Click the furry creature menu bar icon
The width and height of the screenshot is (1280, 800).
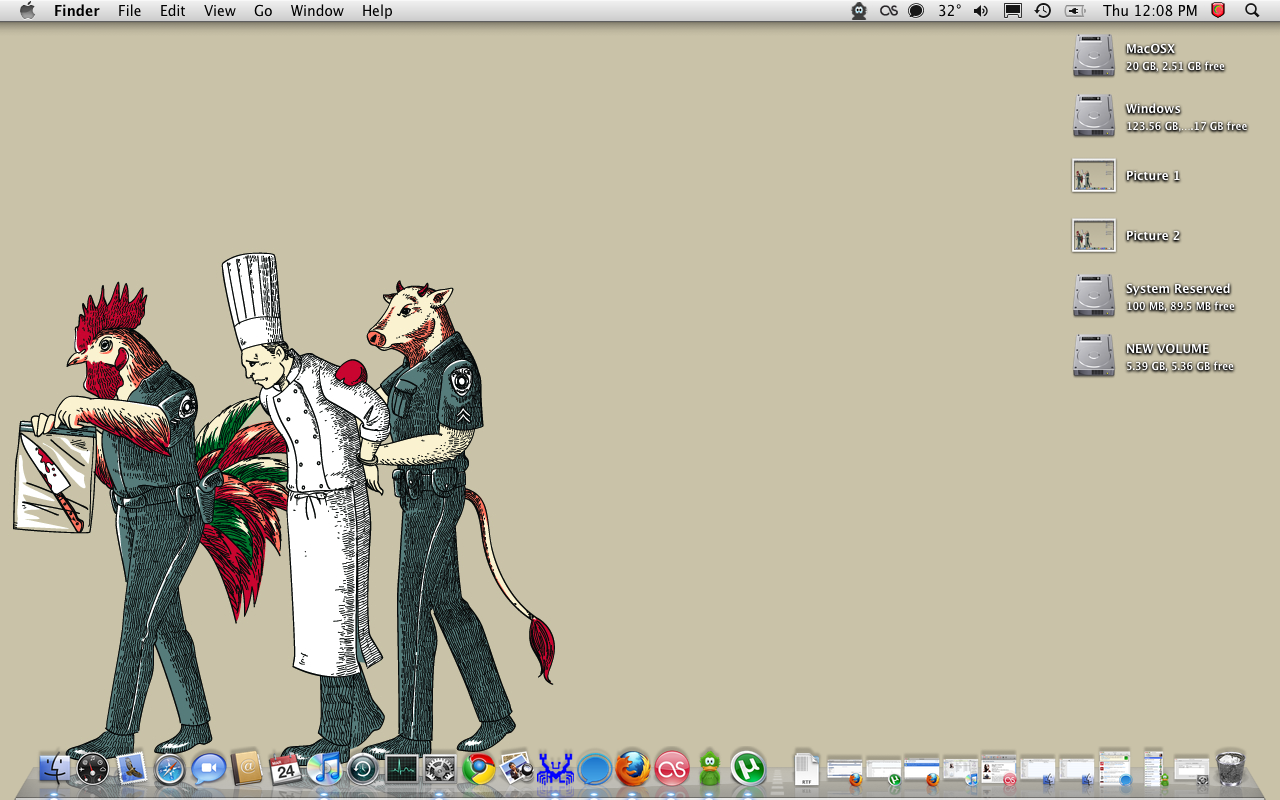point(859,10)
